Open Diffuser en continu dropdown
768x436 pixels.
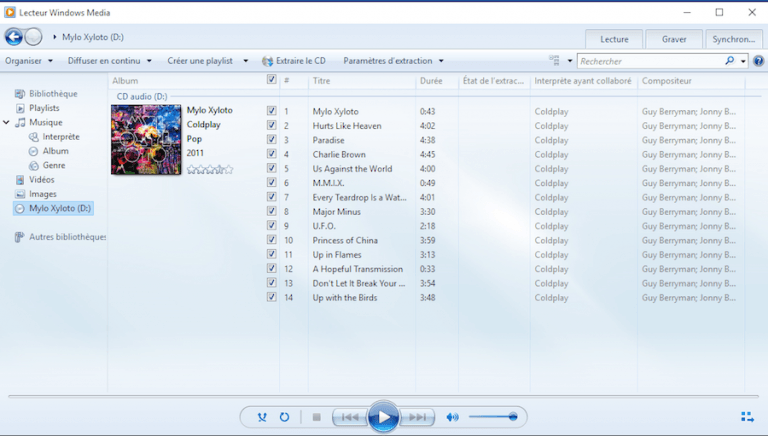[x=110, y=61]
